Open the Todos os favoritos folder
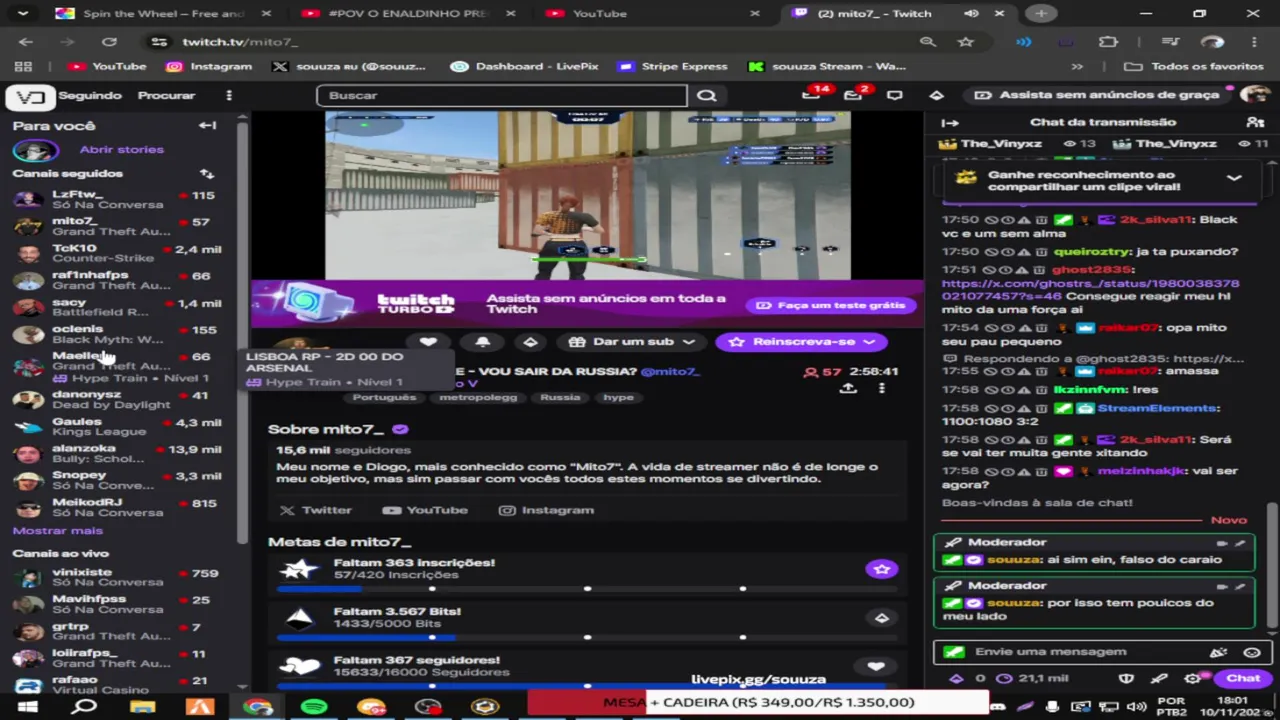Screen dimensions: 1280x720 (1194, 67)
